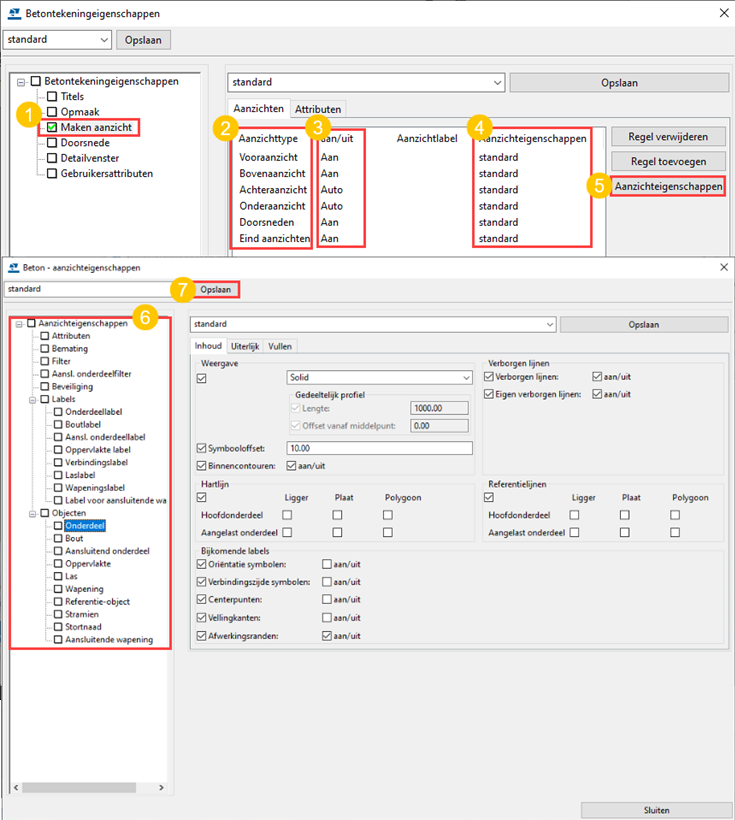735x820 pixels.
Task: Open the top standard settings dropdown
Action: click(x=56, y=39)
